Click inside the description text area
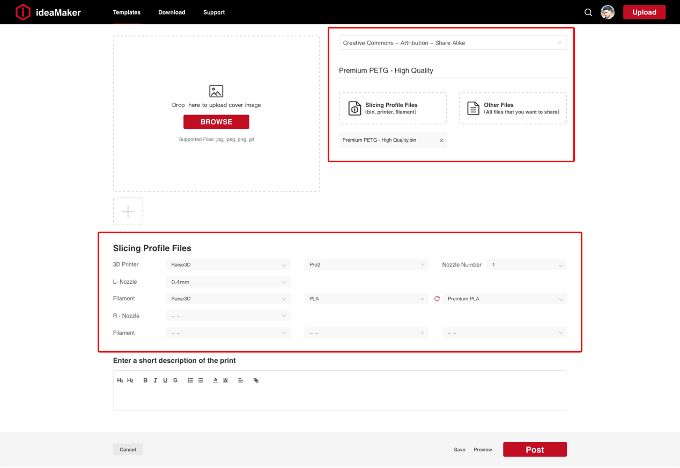This screenshot has width=680, height=468. (x=340, y=398)
